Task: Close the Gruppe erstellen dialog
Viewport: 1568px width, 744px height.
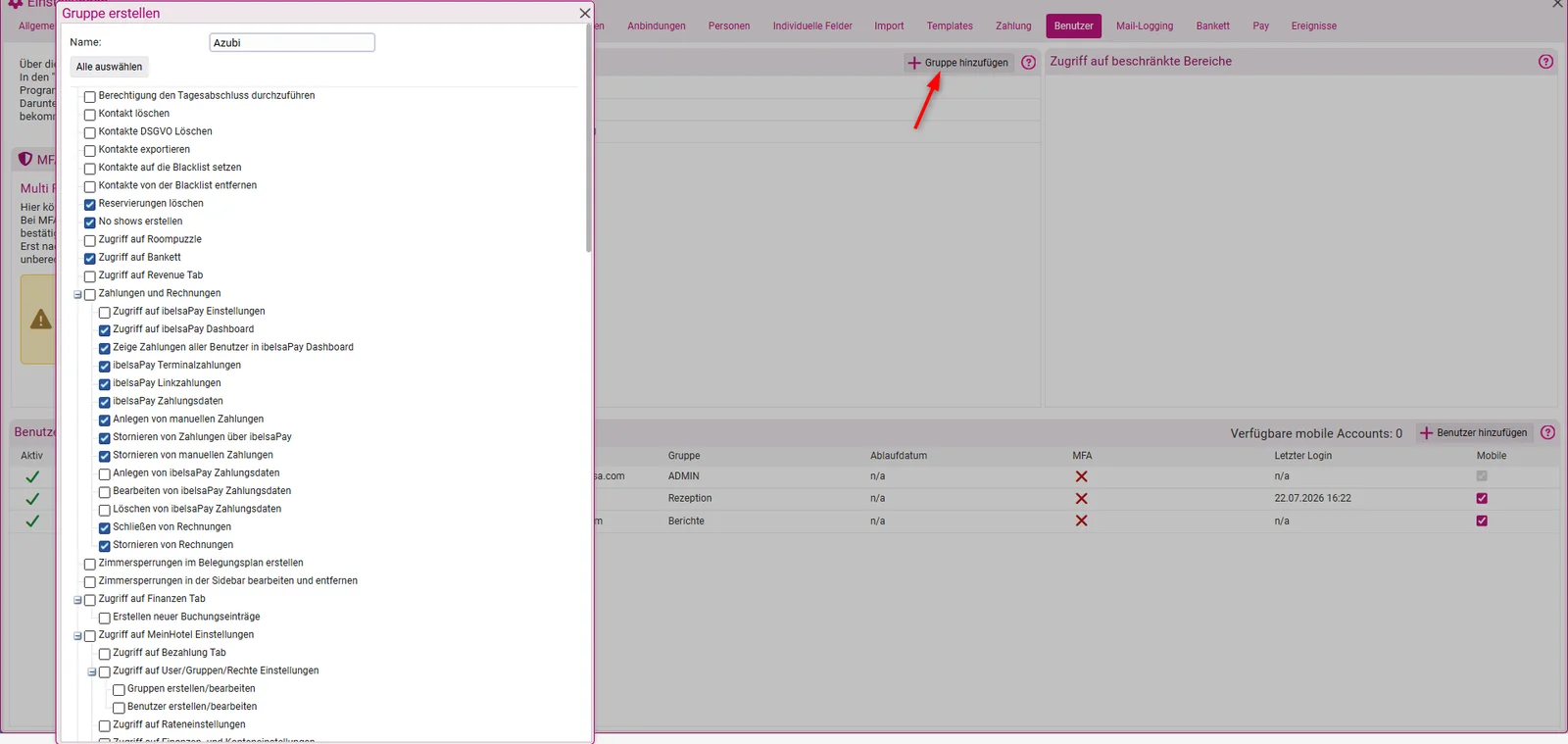Action: click(x=585, y=14)
